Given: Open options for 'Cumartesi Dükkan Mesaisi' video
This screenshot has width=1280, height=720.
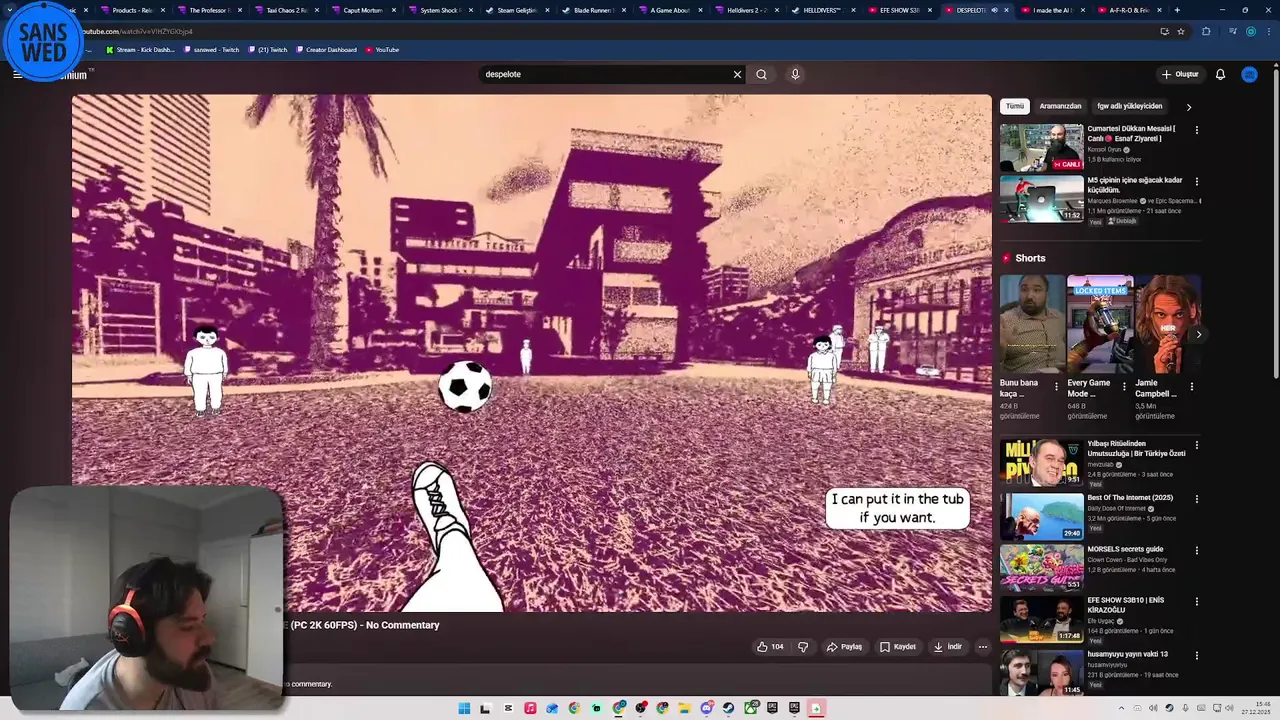Looking at the screenshot, I should (x=1196, y=130).
